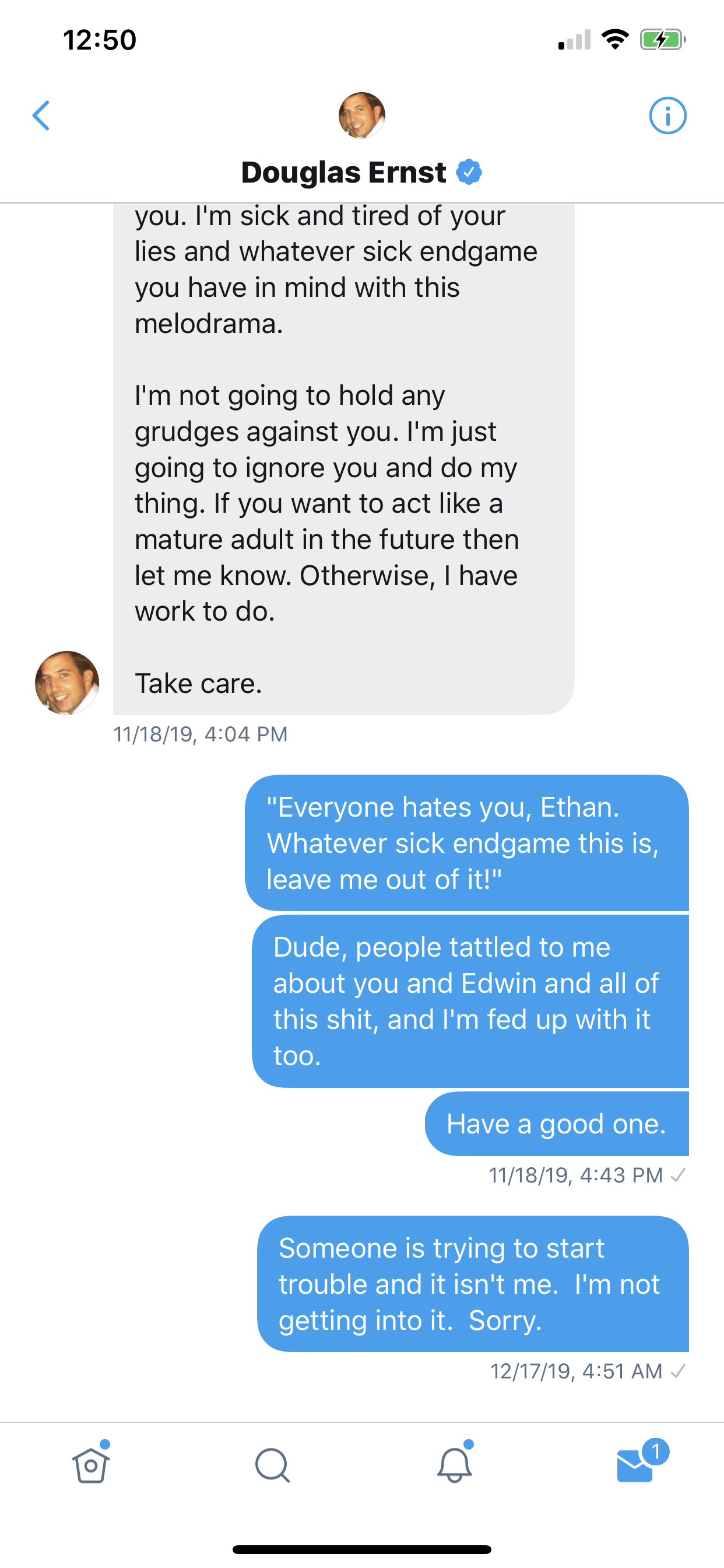Tap the "Someone is trying to start trouble" bubble
Image resolution: width=724 pixels, height=1568 pixels.
[473, 1284]
